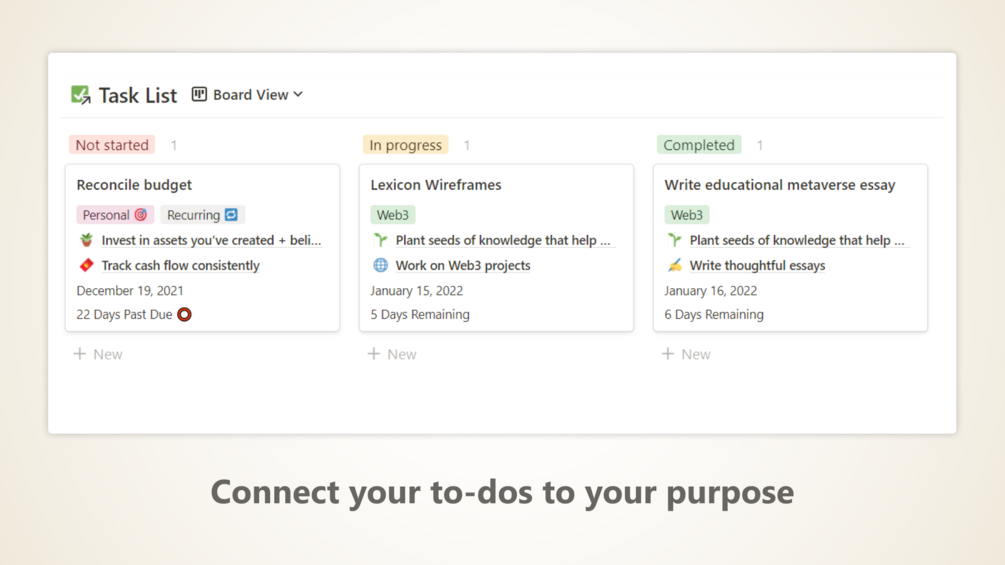Click the Task List green checkmark icon

click(81, 95)
